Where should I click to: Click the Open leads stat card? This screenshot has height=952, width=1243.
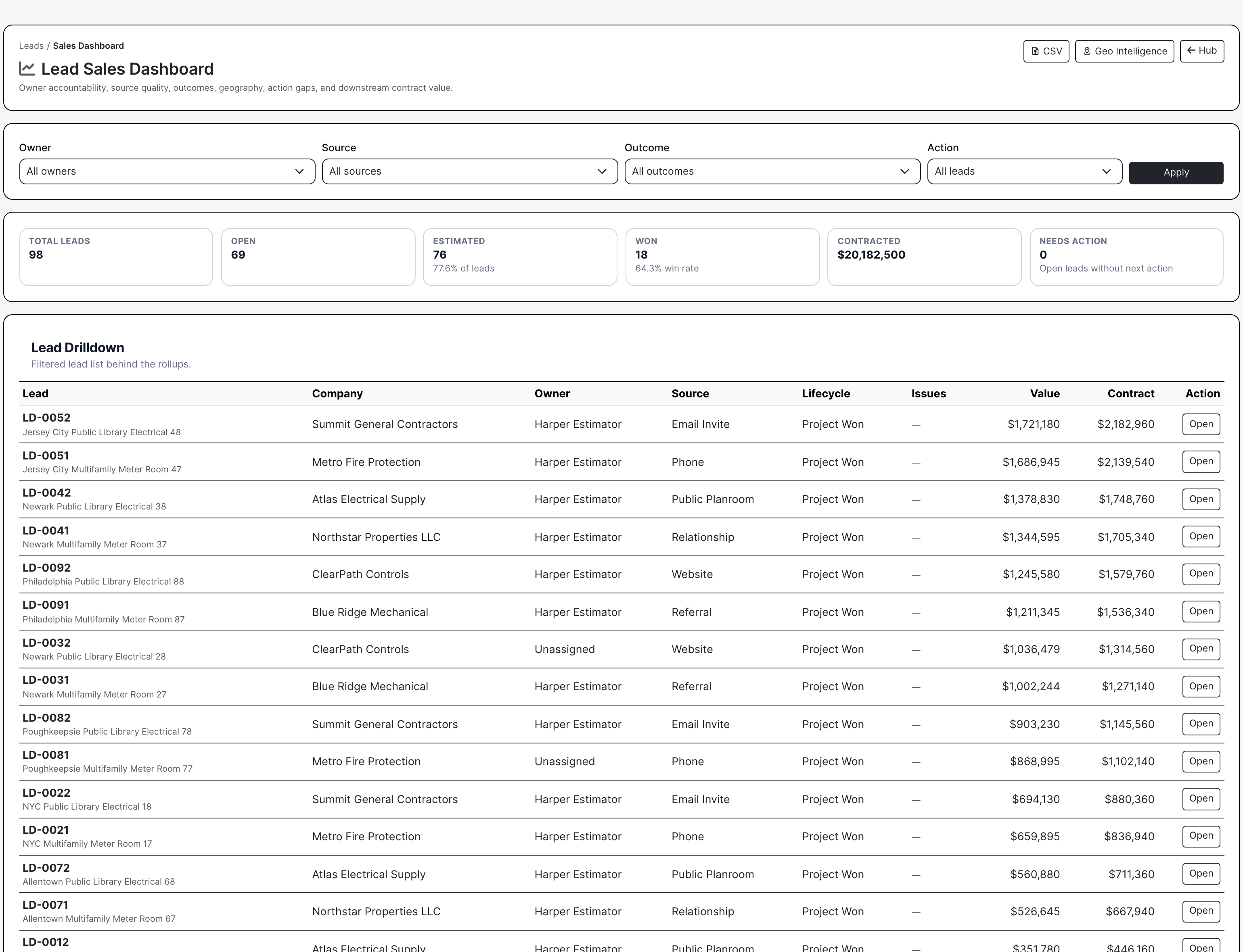pos(318,257)
